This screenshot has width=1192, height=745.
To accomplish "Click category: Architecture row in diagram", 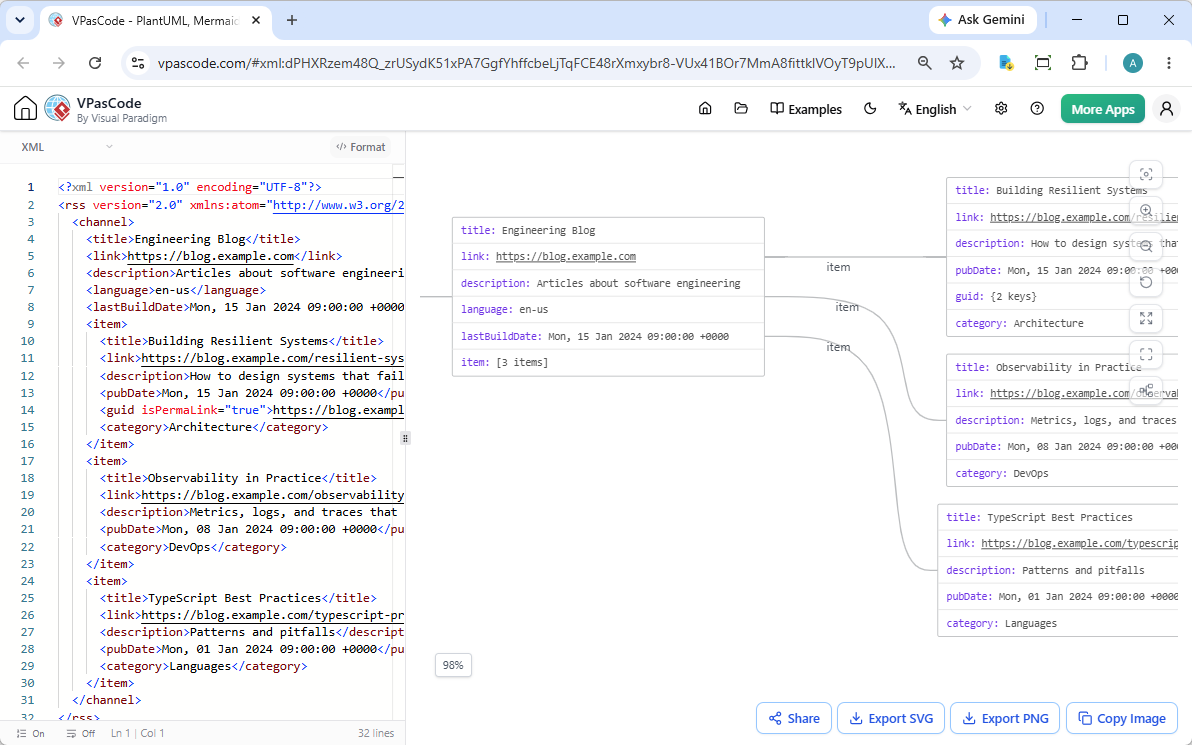I will click(x=1062, y=323).
